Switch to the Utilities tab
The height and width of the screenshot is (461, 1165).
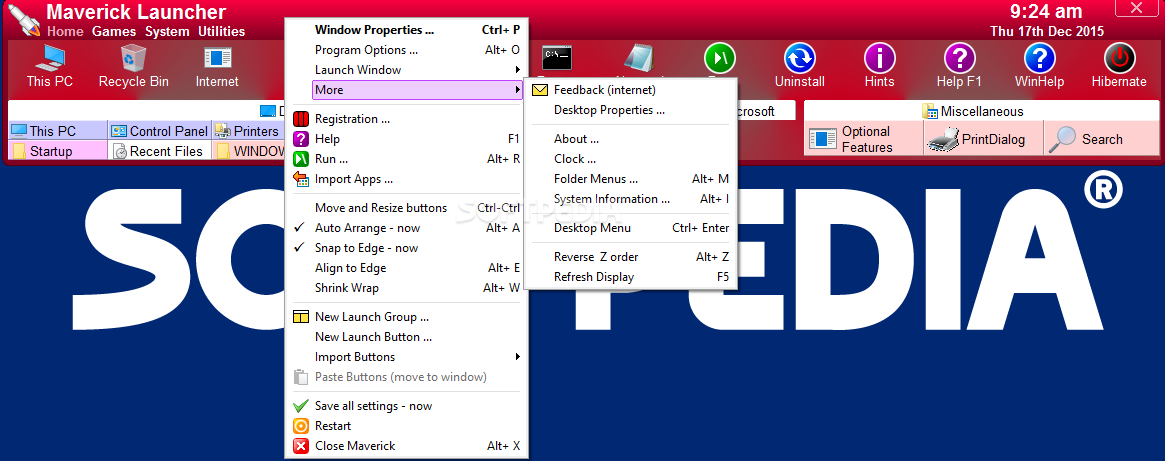(x=221, y=31)
